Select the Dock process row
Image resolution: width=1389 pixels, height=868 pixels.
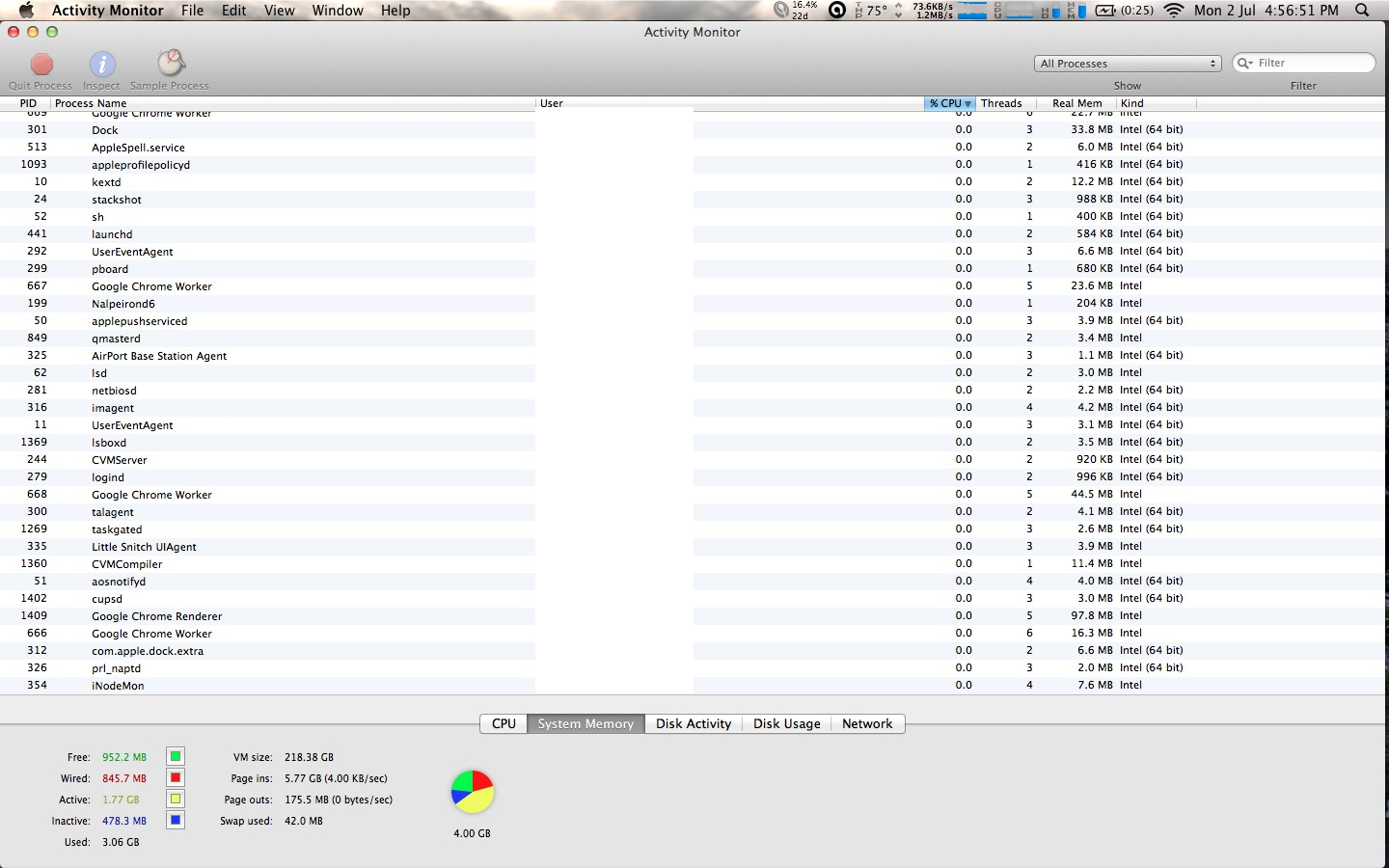[694, 129]
